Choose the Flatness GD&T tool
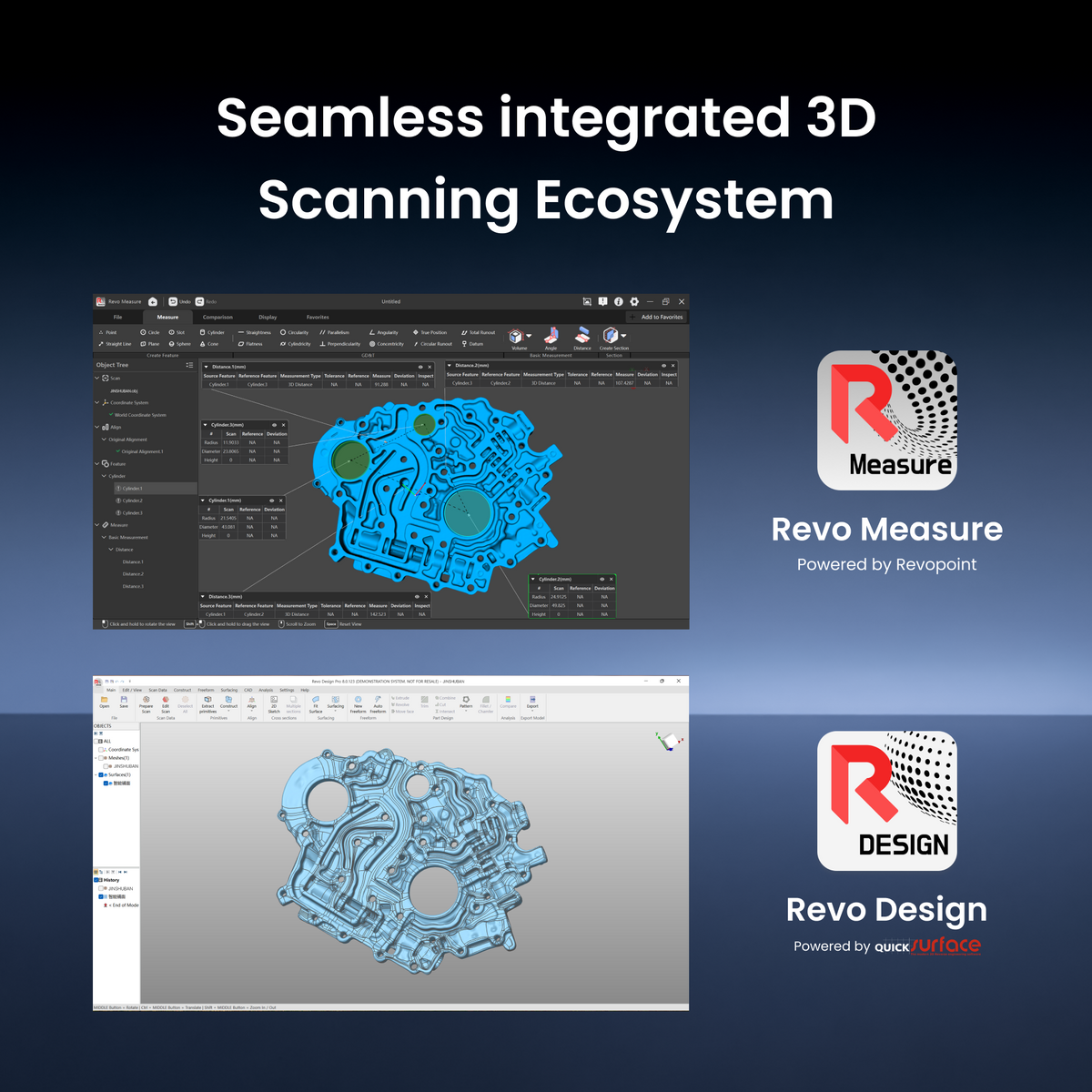1092x1092 pixels. 250,344
